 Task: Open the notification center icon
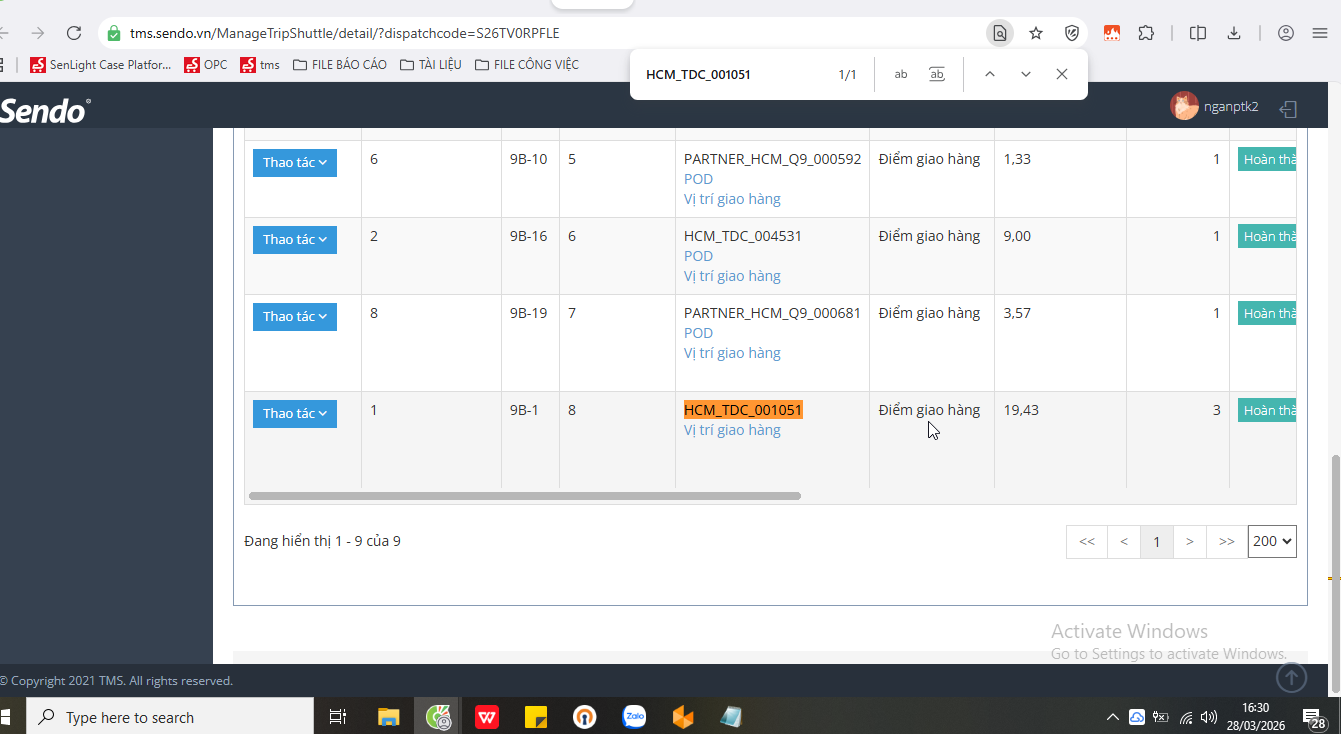pyautogui.click(x=1313, y=717)
